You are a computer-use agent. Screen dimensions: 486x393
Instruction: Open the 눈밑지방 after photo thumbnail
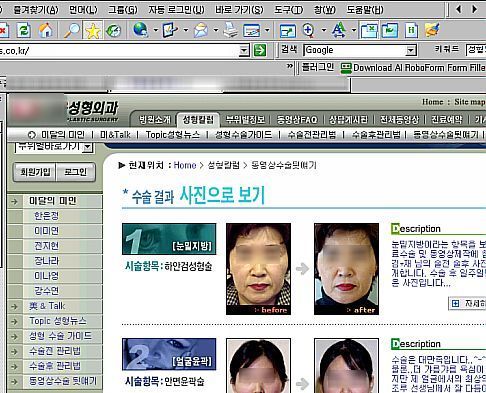pyautogui.click(x=346, y=269)
